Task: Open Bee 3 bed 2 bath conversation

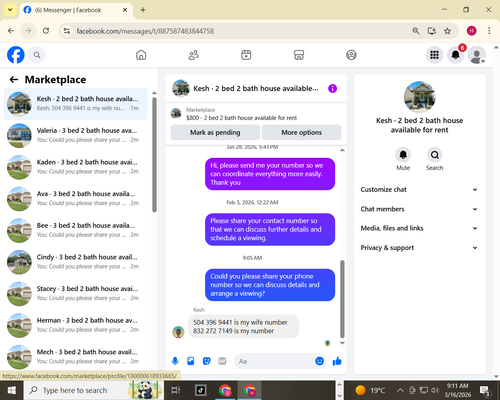Action: coord(75,230)
